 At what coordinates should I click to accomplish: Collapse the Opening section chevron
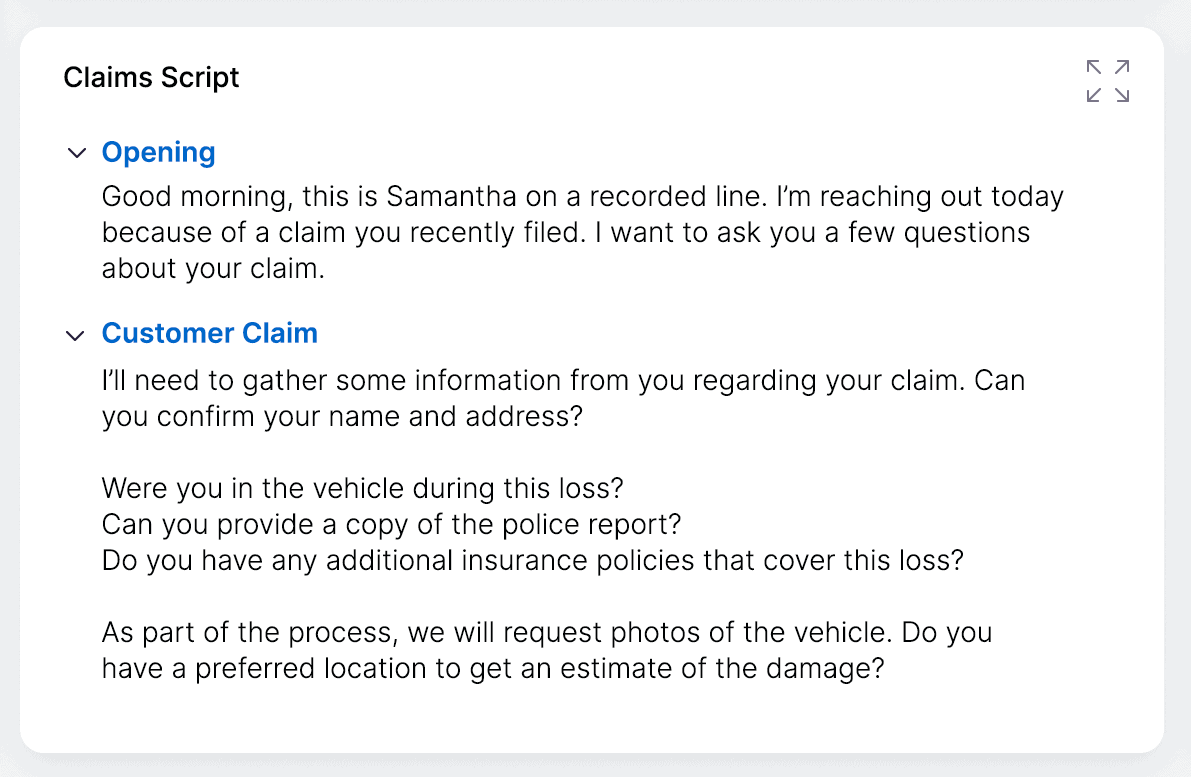point(77,153)
